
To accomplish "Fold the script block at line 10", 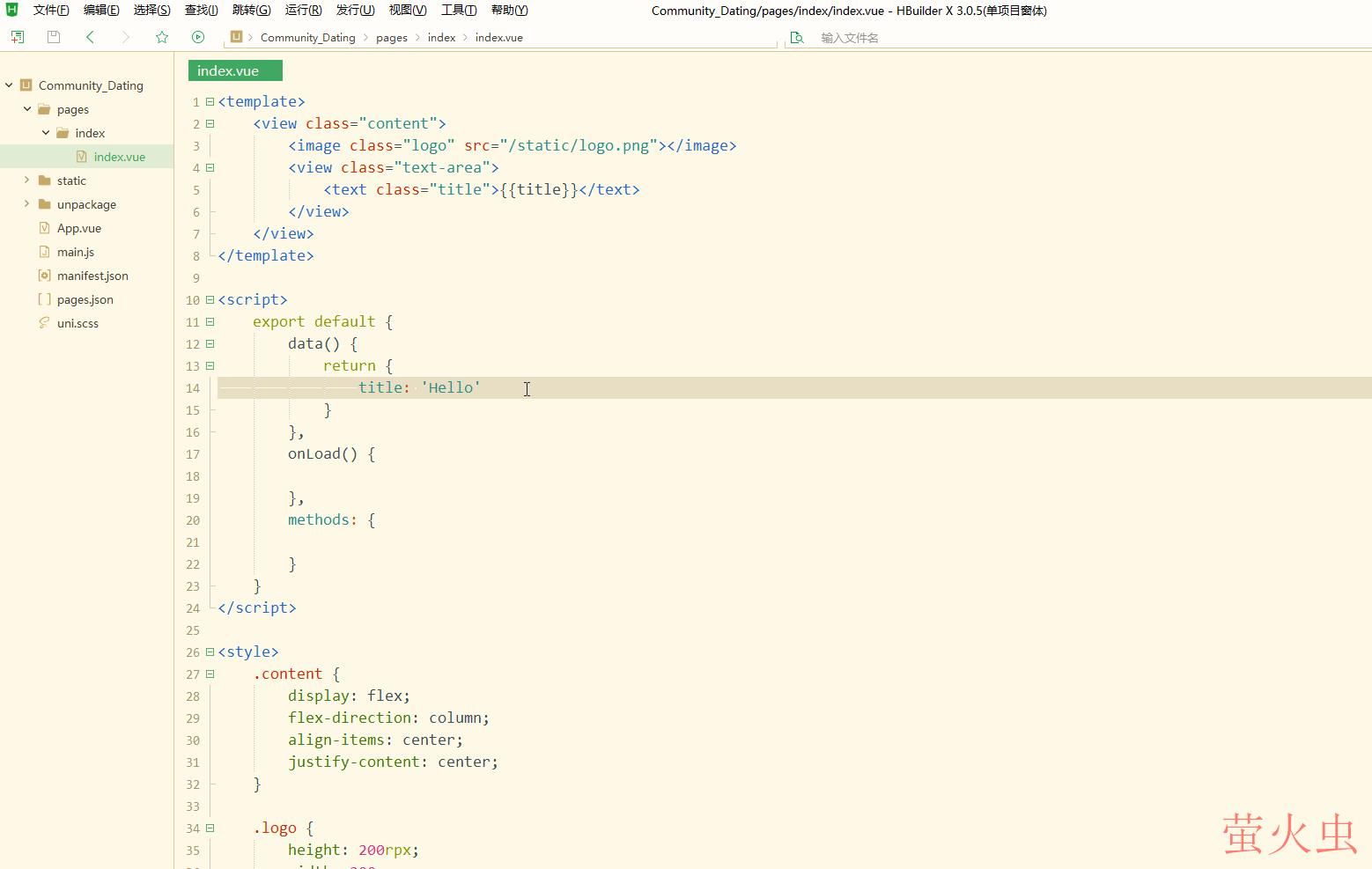I will [210, 299].
